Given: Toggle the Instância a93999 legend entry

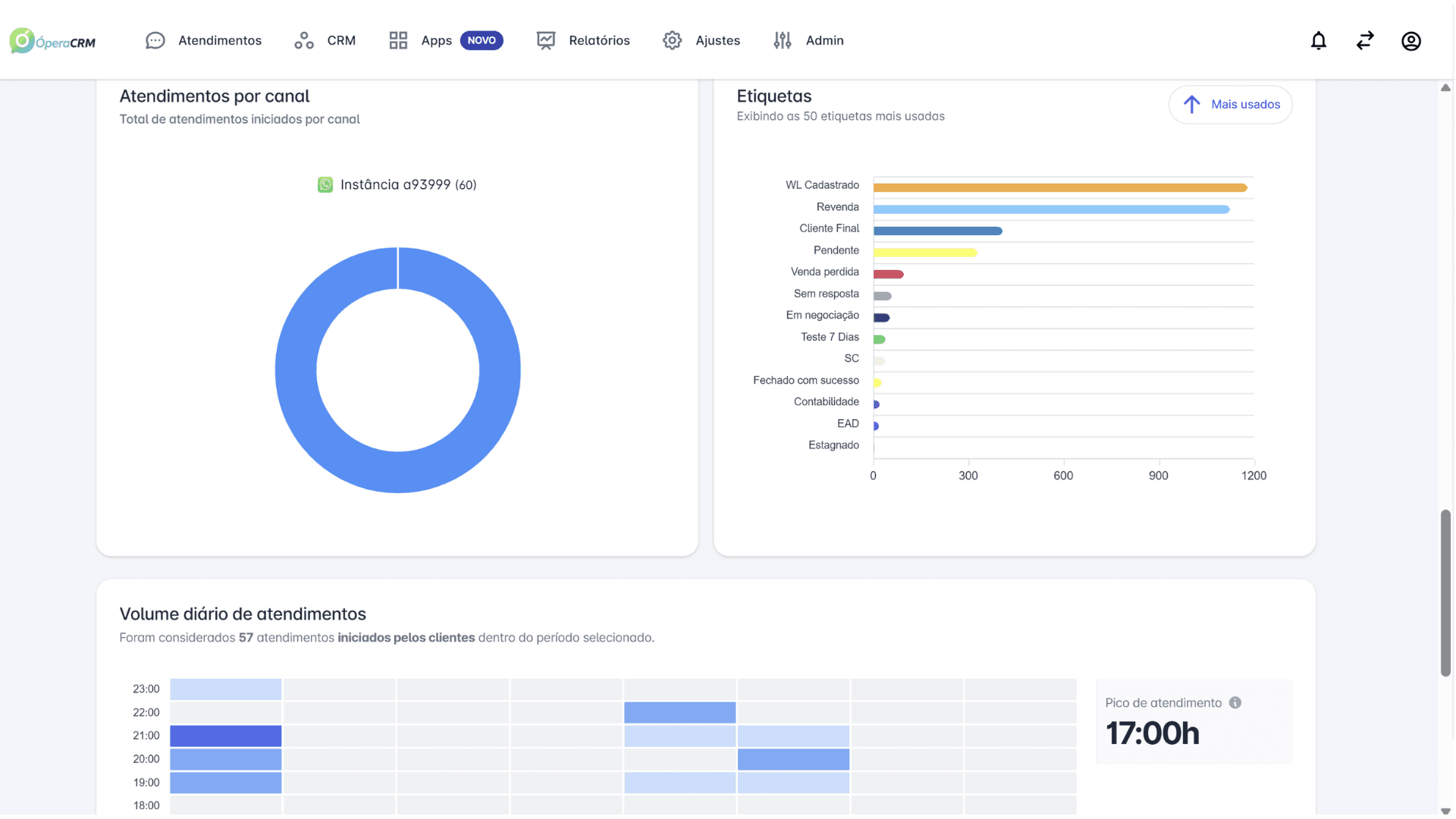Looking at the screenshot, I should point(397,185).
